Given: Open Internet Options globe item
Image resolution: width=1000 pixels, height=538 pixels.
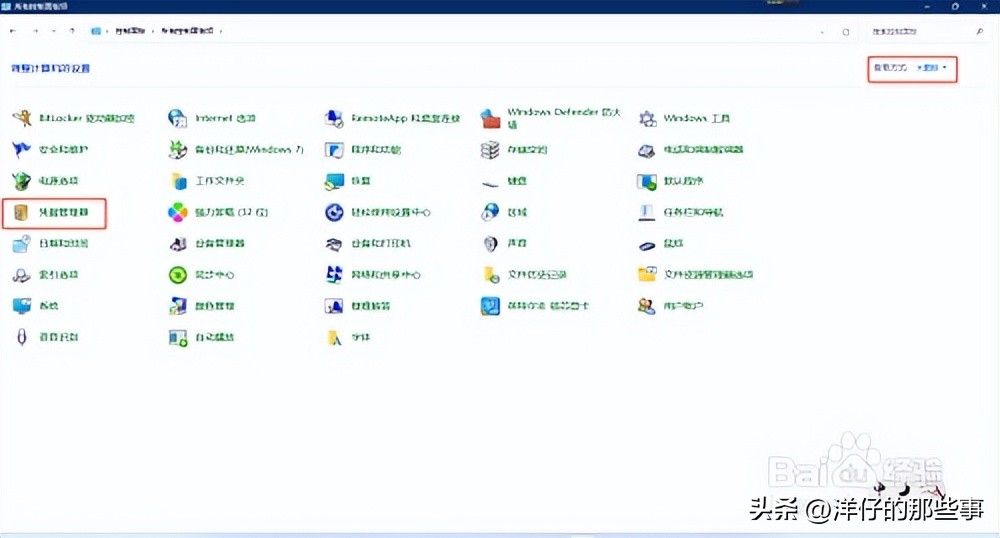Looking at the screenshot, I should (x=212, y=118).
